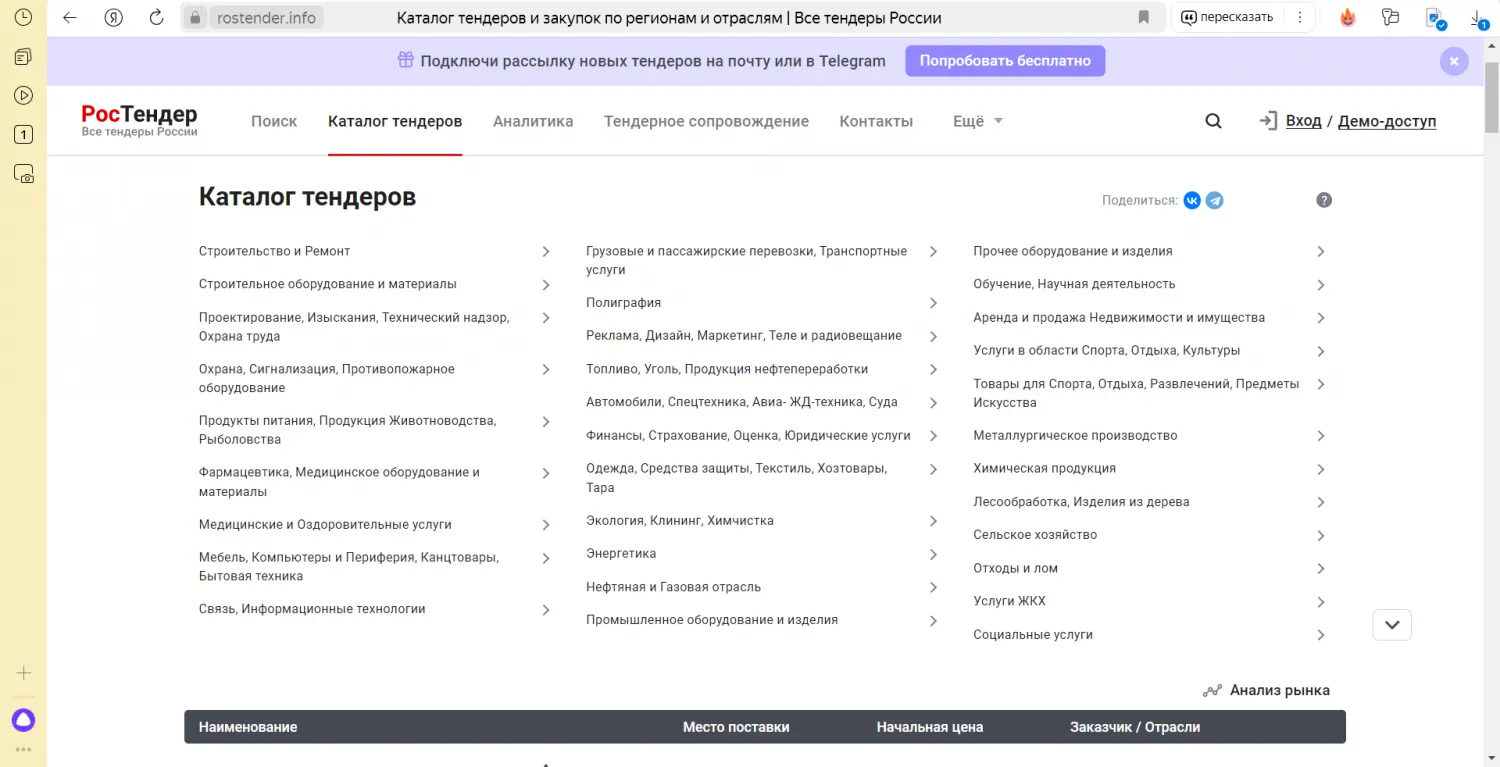The image size is (1500, 767).
Task: Go to the Поиск navigation tab
Action: click(x=274, y=121)
